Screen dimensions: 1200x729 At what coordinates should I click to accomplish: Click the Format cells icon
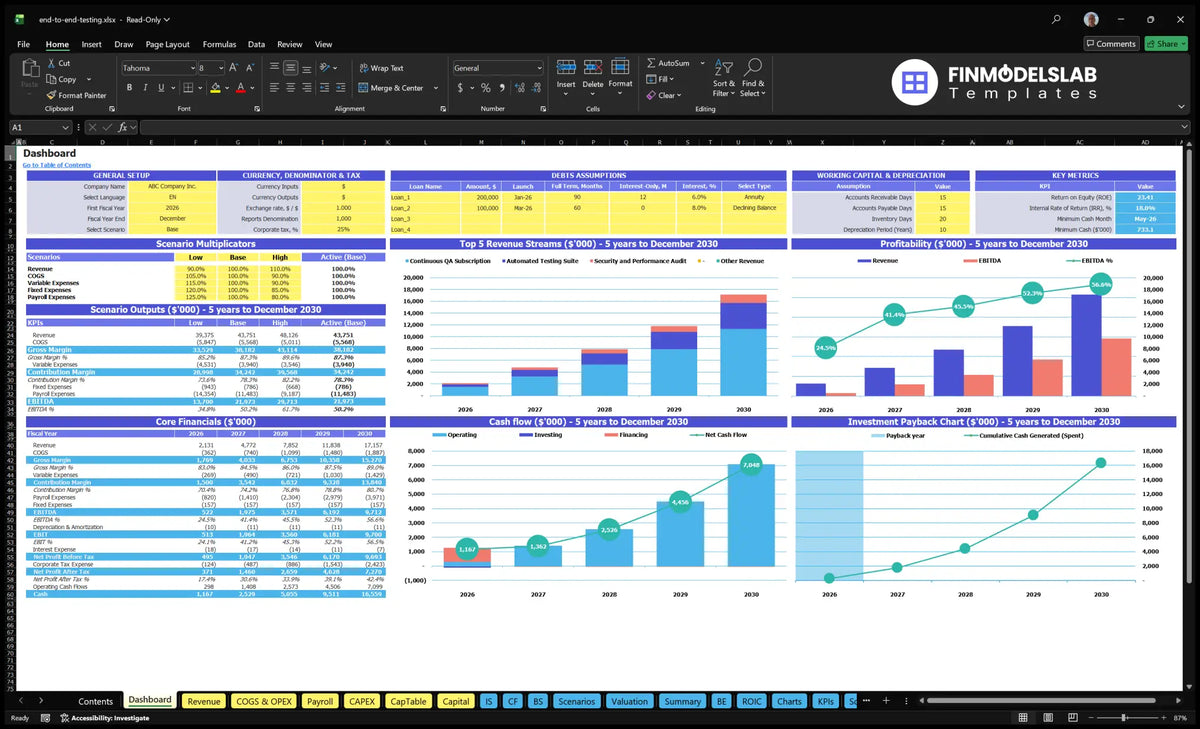point(620,67)
